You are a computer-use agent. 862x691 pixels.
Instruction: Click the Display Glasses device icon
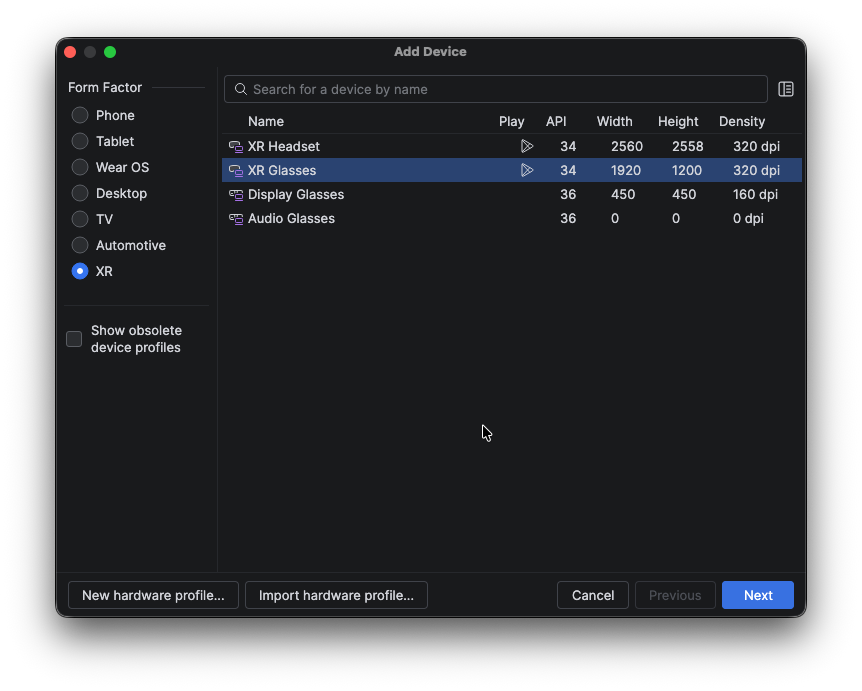point(236,195)
